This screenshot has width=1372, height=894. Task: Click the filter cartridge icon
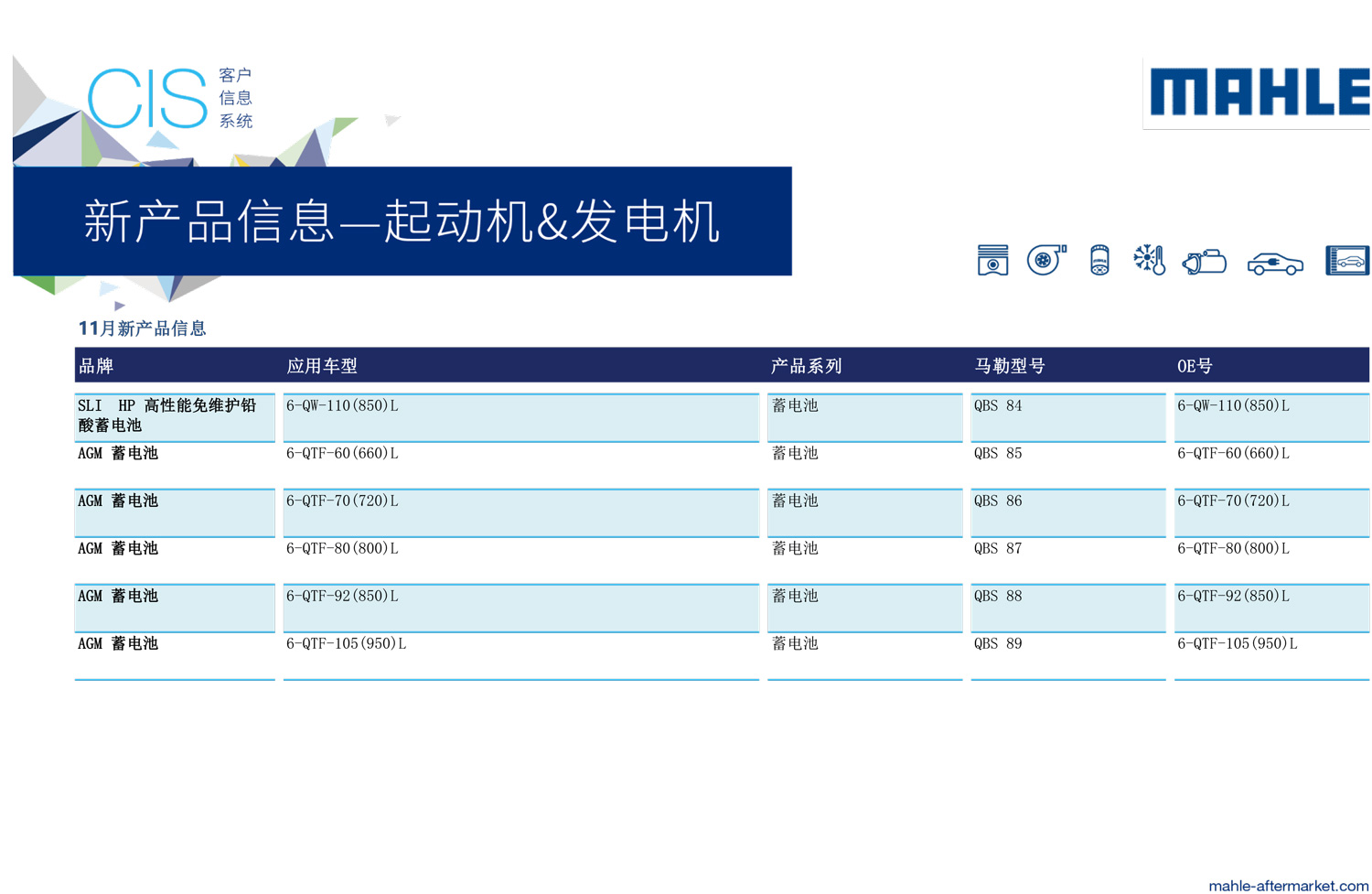click(1099, 260)
